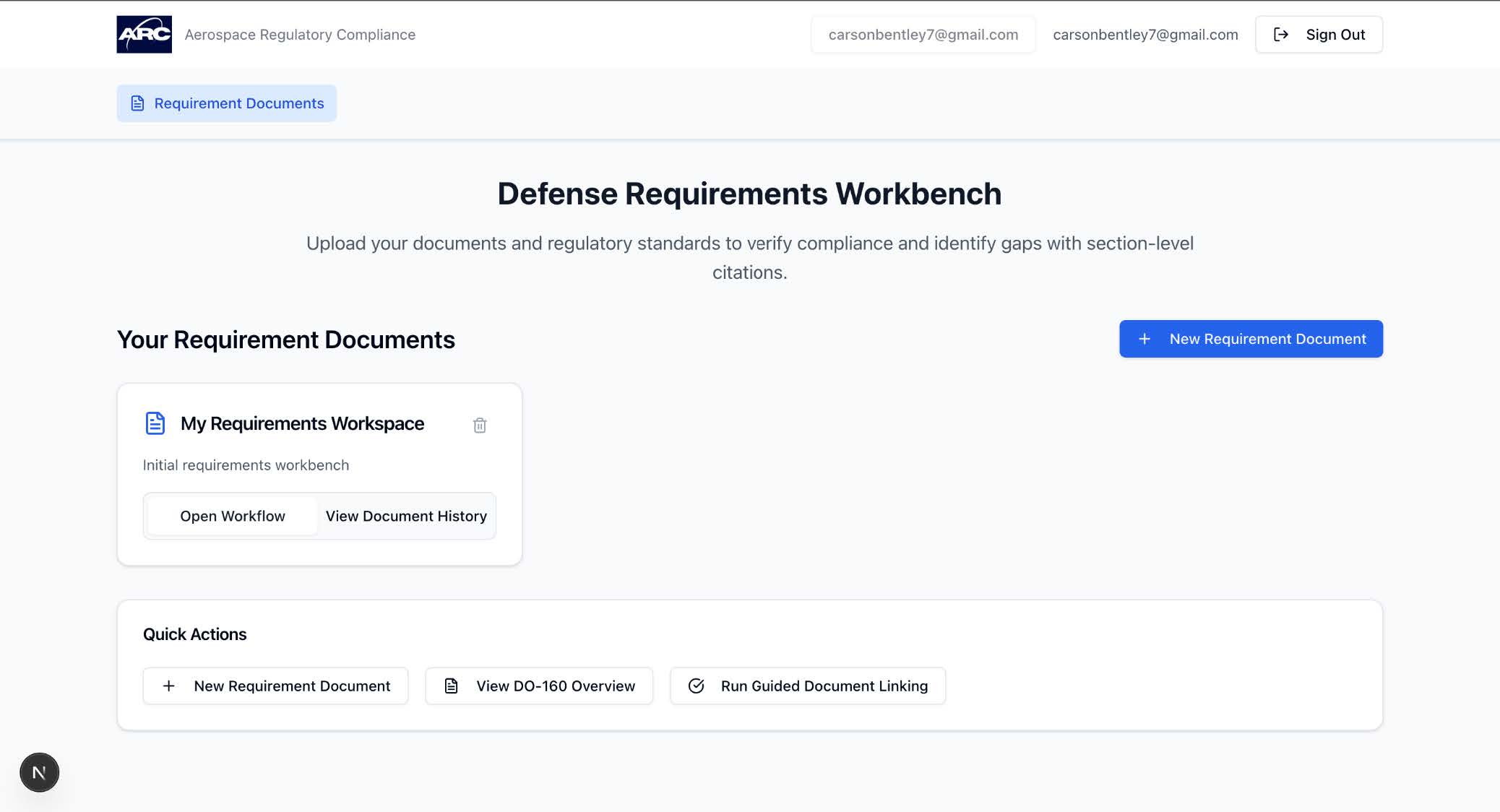Click the document icon in the Requirement Documents tab

137,103
